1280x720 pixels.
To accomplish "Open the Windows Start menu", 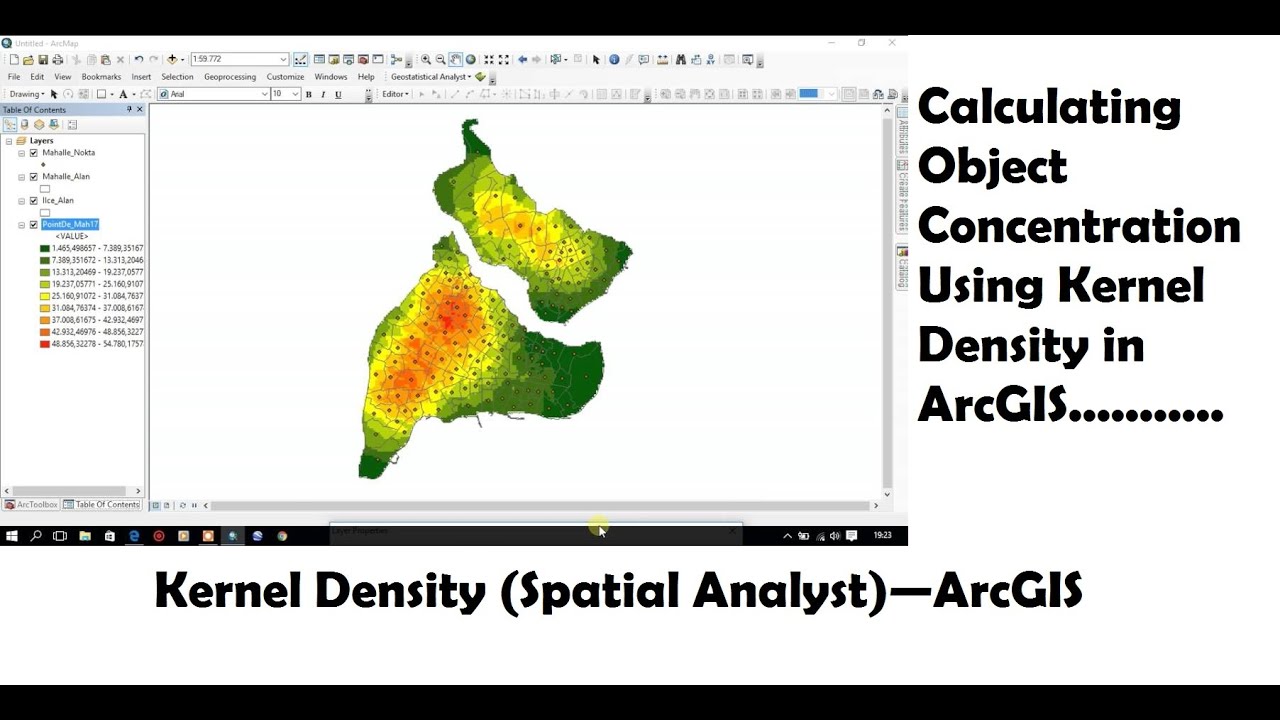I will pos(12,536).
